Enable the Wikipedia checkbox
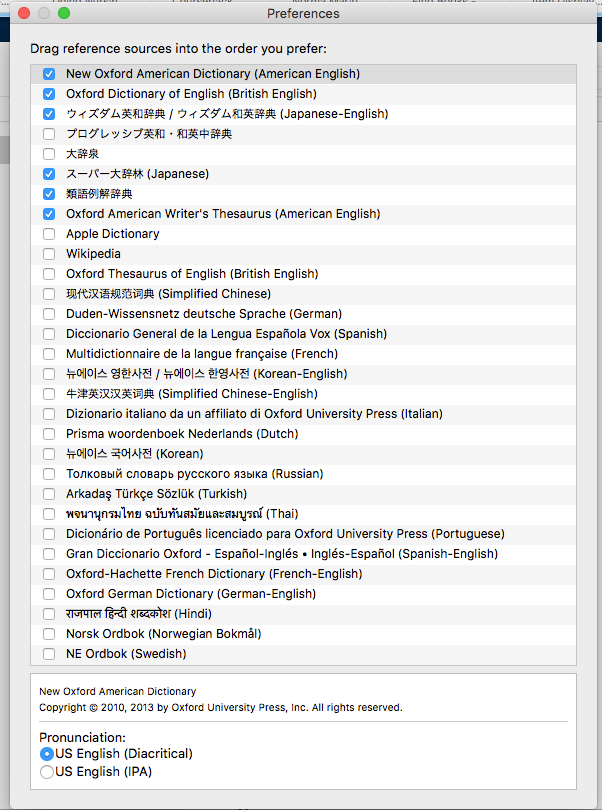This screenshot has height=810, width=602. [x=49, y=254]
